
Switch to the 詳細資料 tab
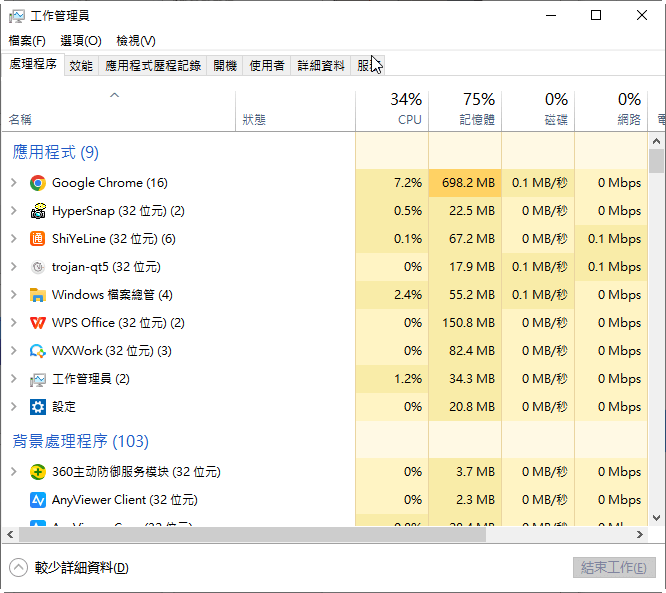tap(321, 66)
